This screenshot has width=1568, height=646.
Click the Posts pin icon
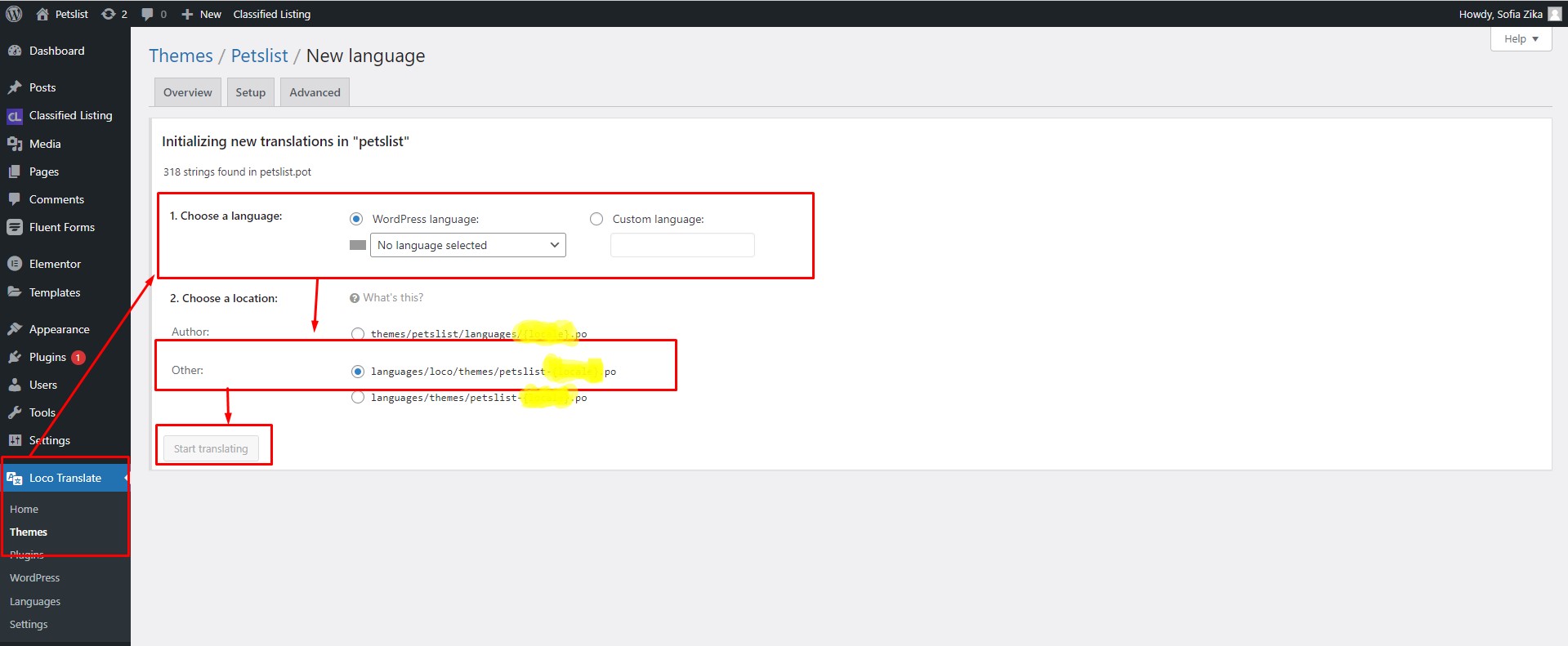(15, 87)
